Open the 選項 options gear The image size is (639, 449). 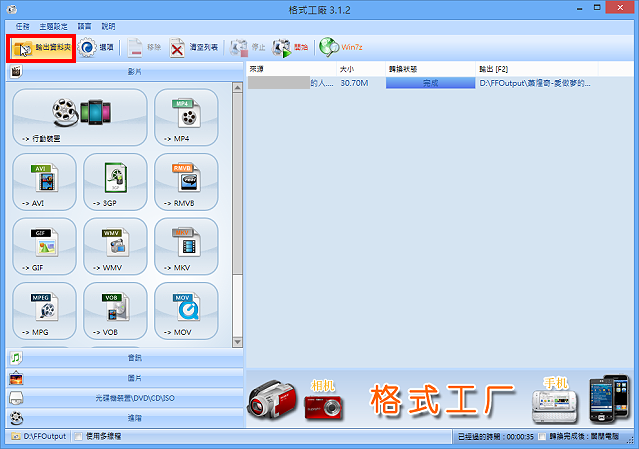tap(96, 48)
